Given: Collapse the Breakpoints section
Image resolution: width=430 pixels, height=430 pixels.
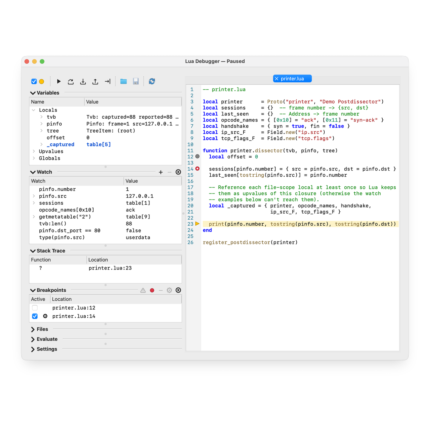Looking at the screenshot, I should coord(33,290).
